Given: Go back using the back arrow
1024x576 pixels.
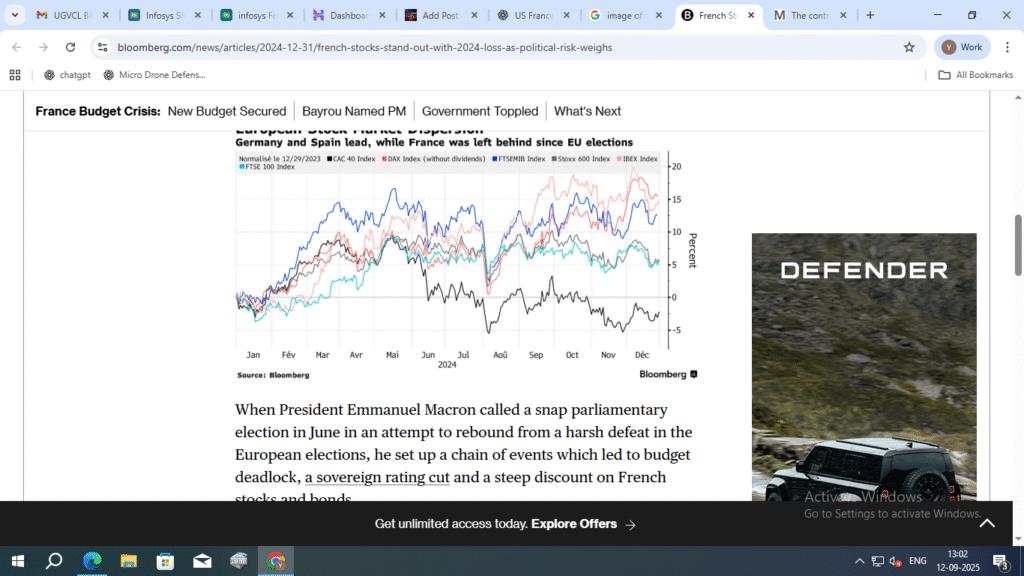Looking at the screenshot, I should [16, 47].
